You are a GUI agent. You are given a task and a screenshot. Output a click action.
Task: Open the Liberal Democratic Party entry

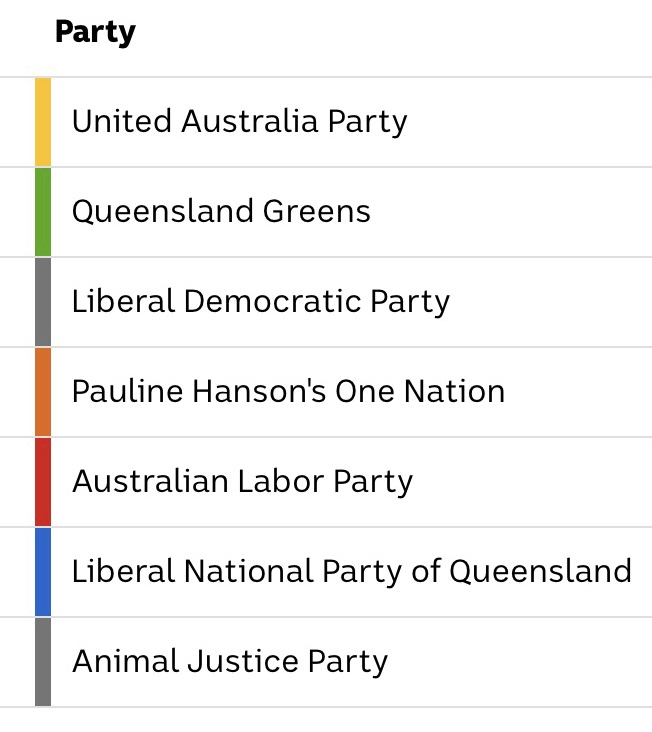coord(260,302)
